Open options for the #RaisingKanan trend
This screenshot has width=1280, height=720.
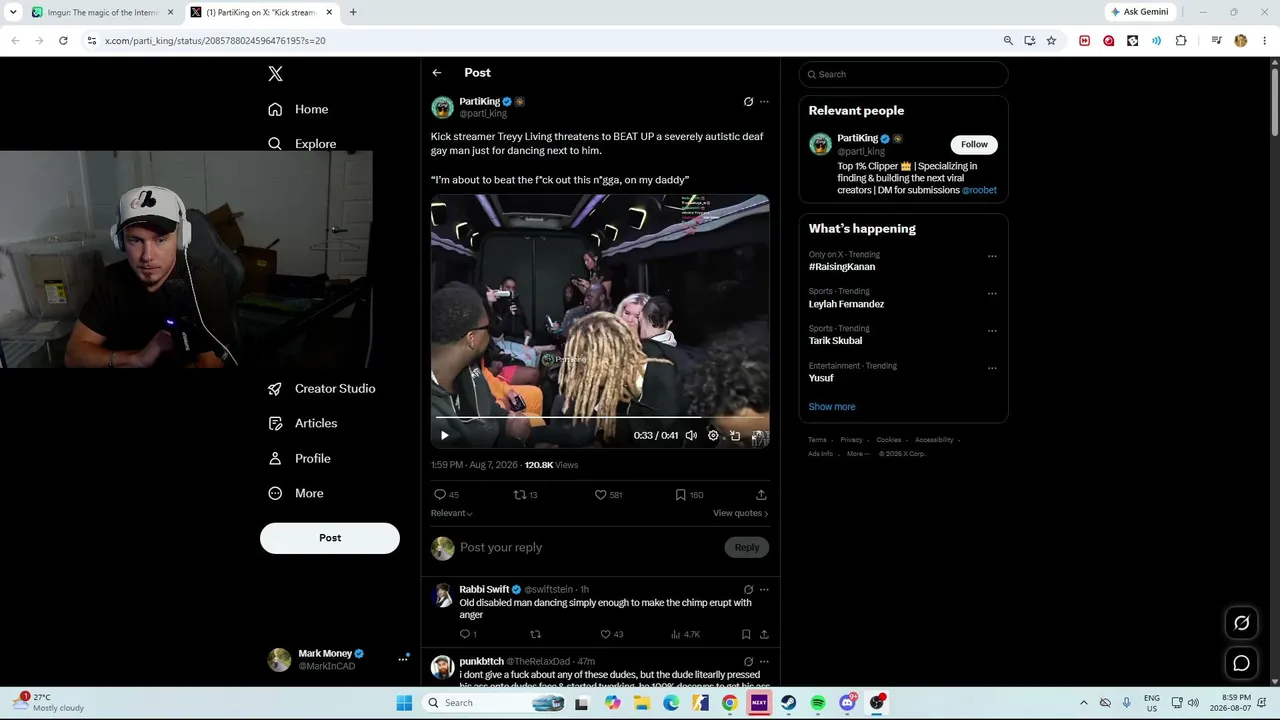[992, 256]
